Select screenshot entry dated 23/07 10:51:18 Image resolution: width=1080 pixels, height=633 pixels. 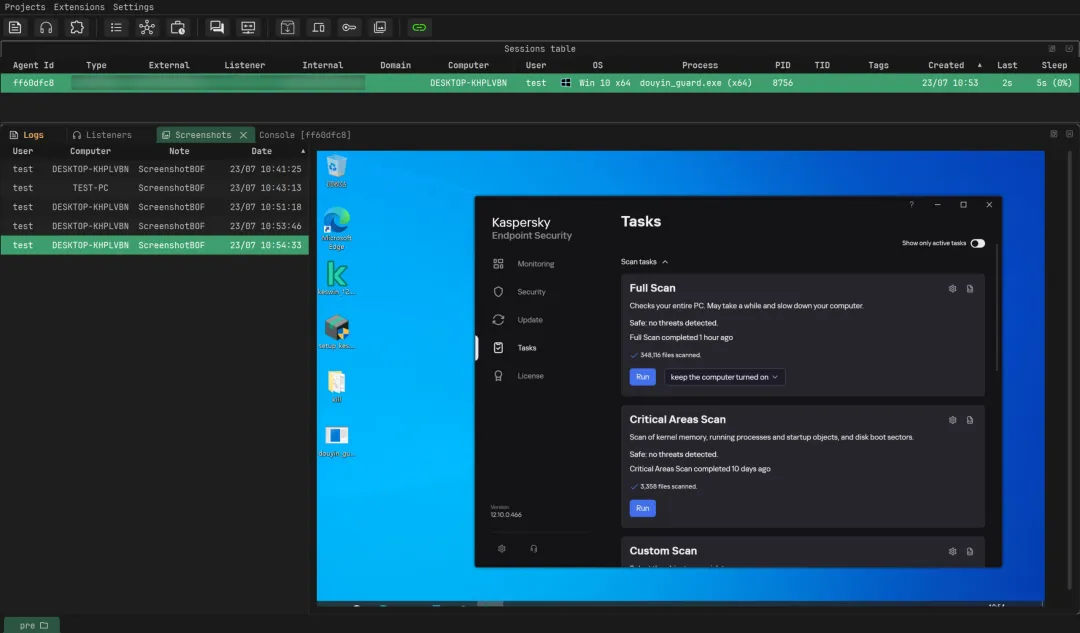(154, 207)
